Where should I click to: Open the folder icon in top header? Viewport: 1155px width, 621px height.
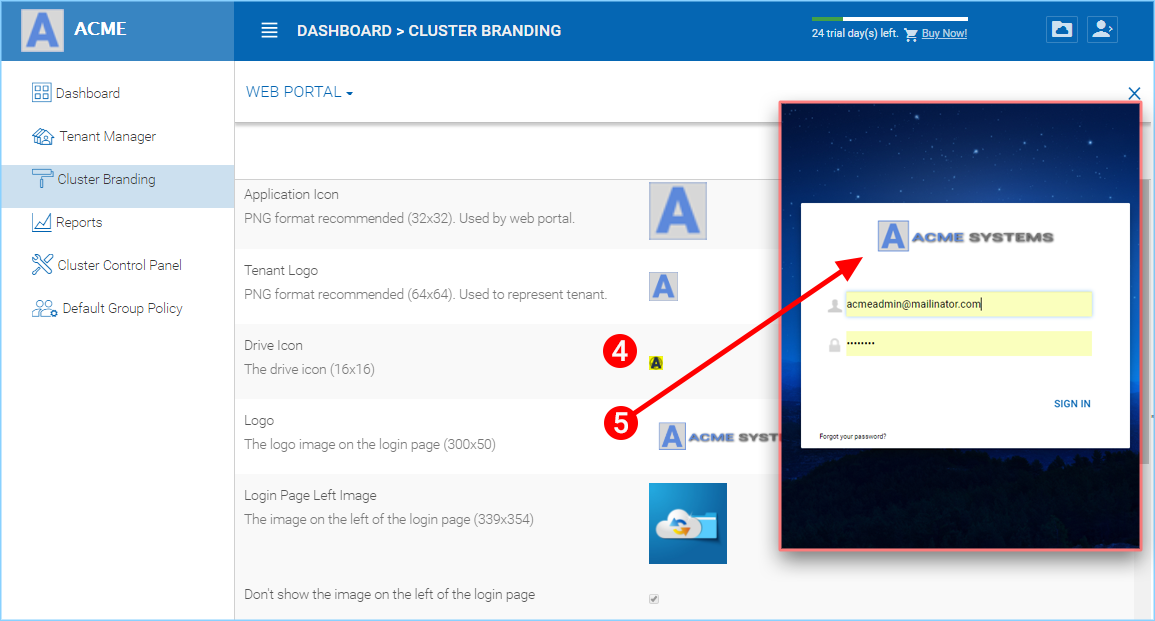click(1061, 29)
